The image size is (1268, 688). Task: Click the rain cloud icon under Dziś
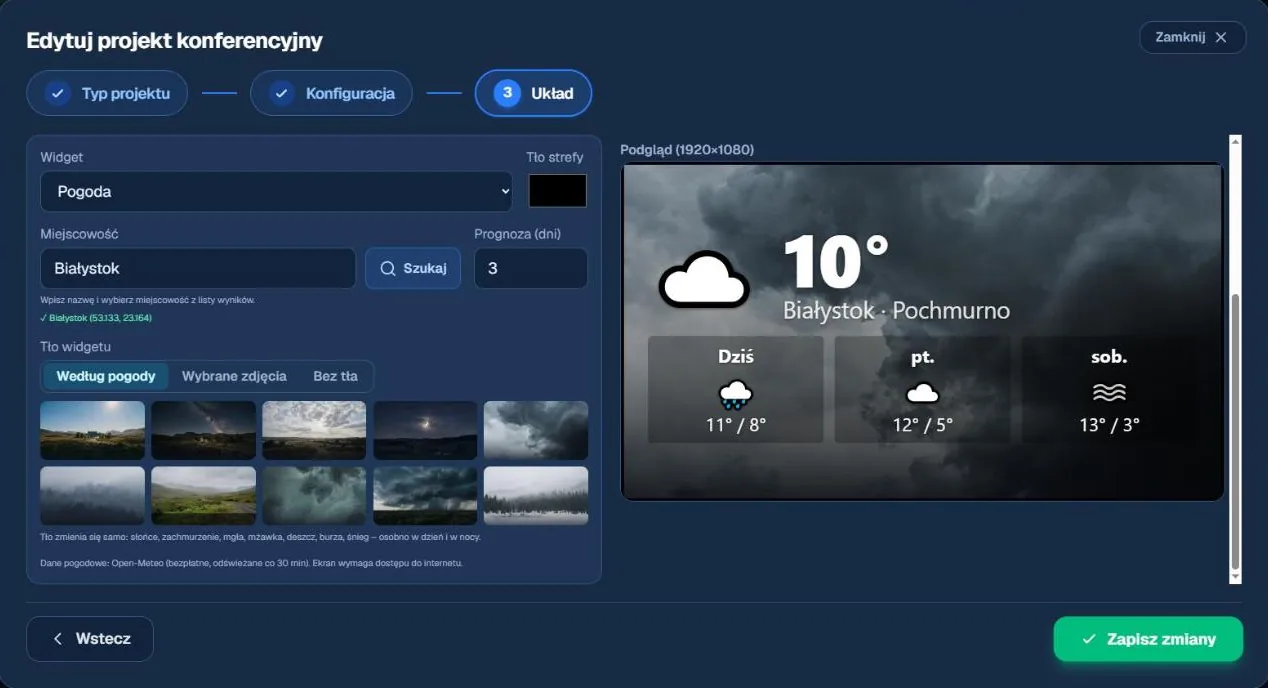coord(735,394)
